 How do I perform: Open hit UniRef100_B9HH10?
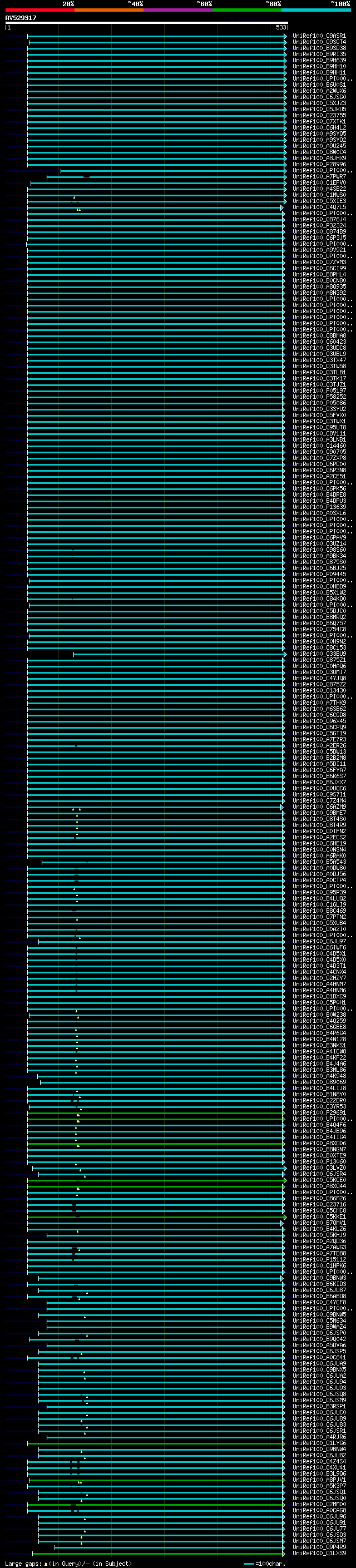click(319, 66)
